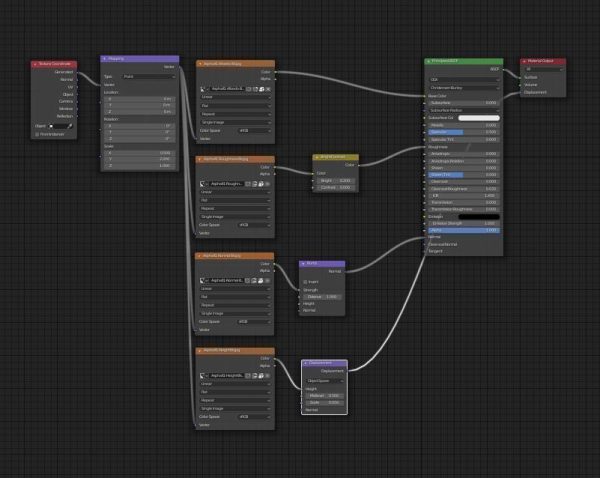Open the Object Space dropdown in the Displacement node
The image size is (600, 478).
324,381
